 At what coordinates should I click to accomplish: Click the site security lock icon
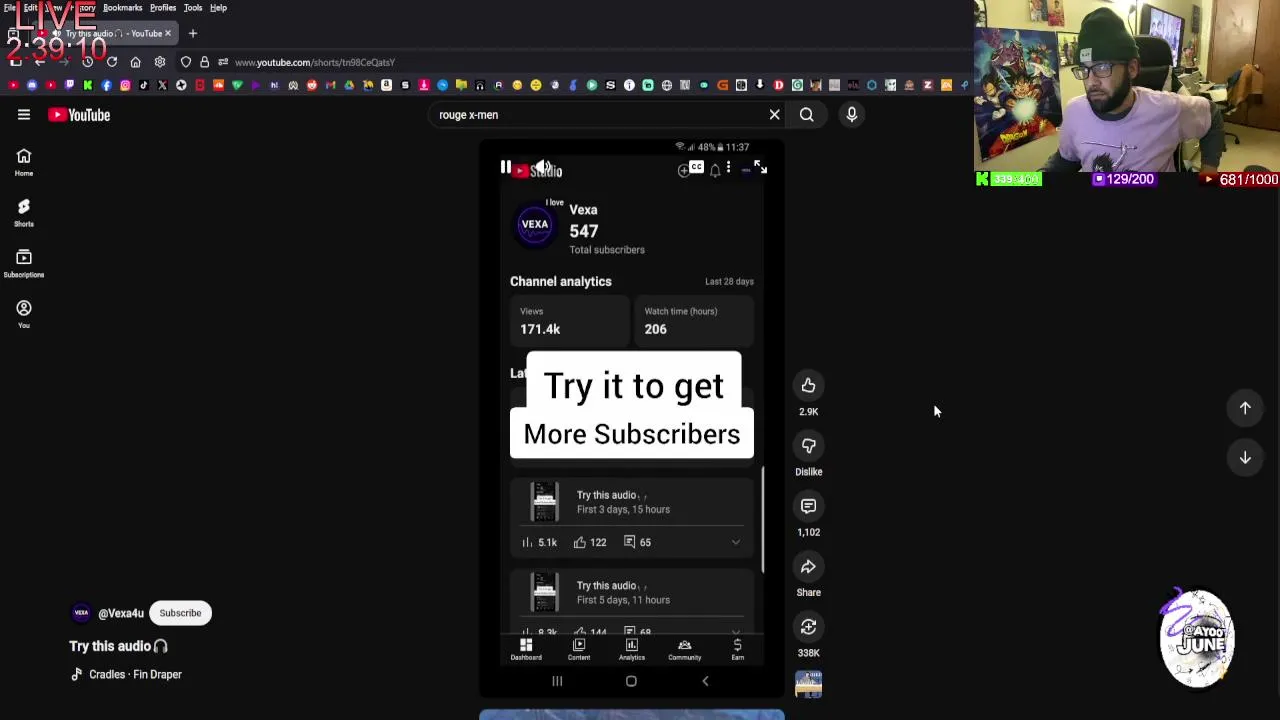(x=204, y=62)
